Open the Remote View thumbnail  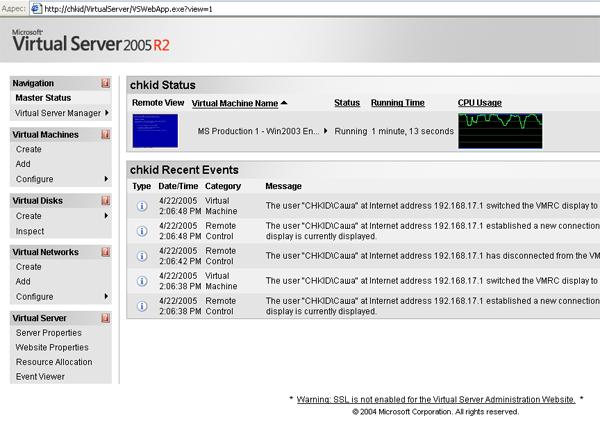[x=155, y=131]
